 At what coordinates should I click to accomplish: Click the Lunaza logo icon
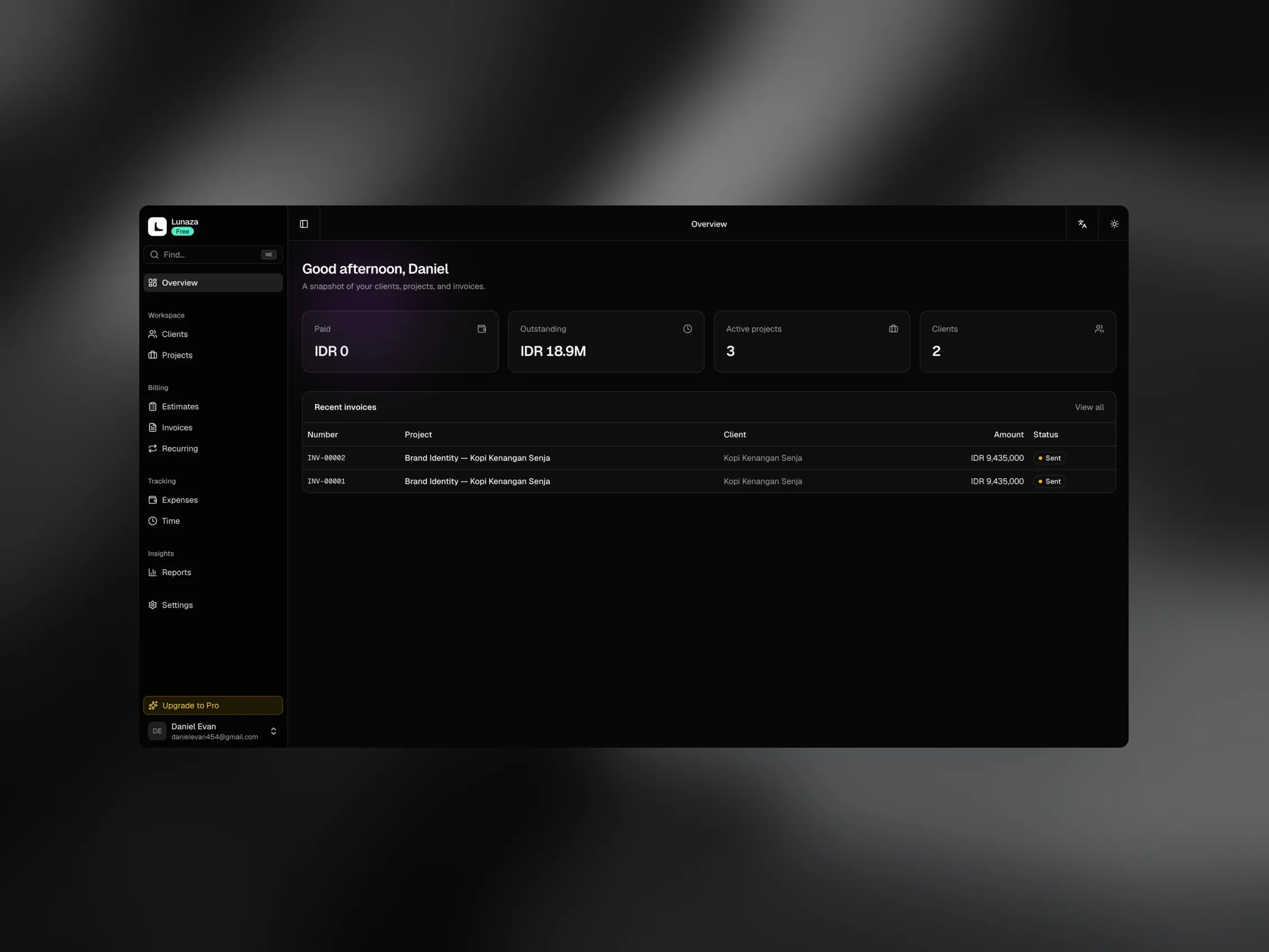point(157,227)
